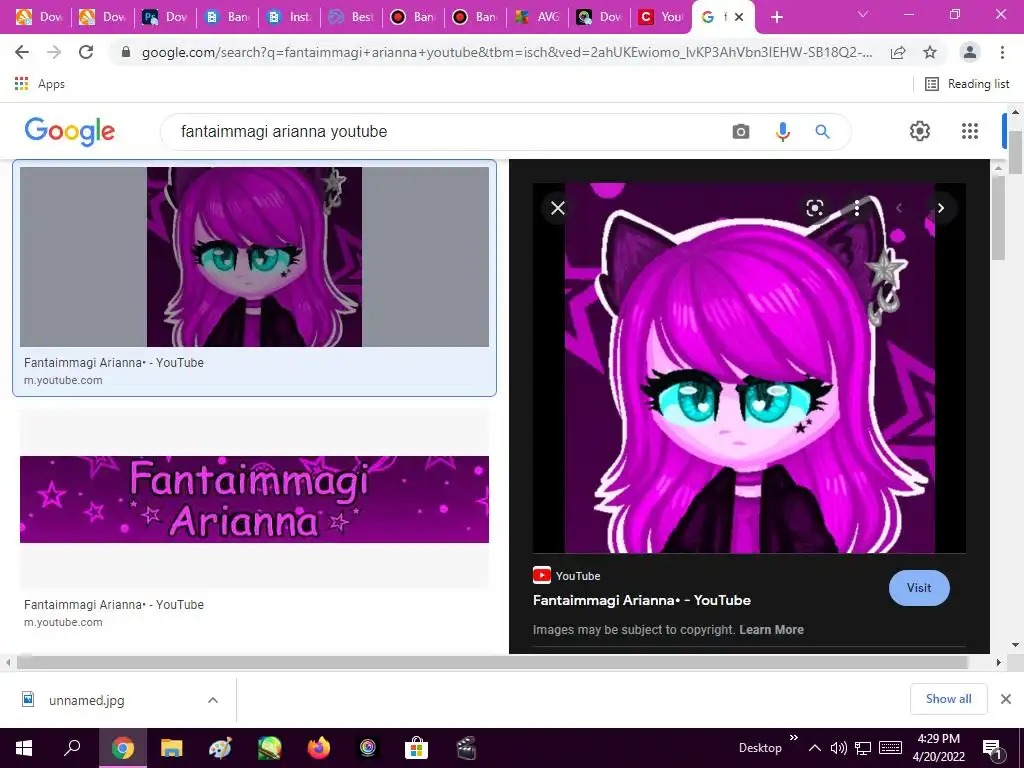Viewport: 1024px width, 768px height.
Task: Switch to the YouTube tab
Action: tap(661, 17)
